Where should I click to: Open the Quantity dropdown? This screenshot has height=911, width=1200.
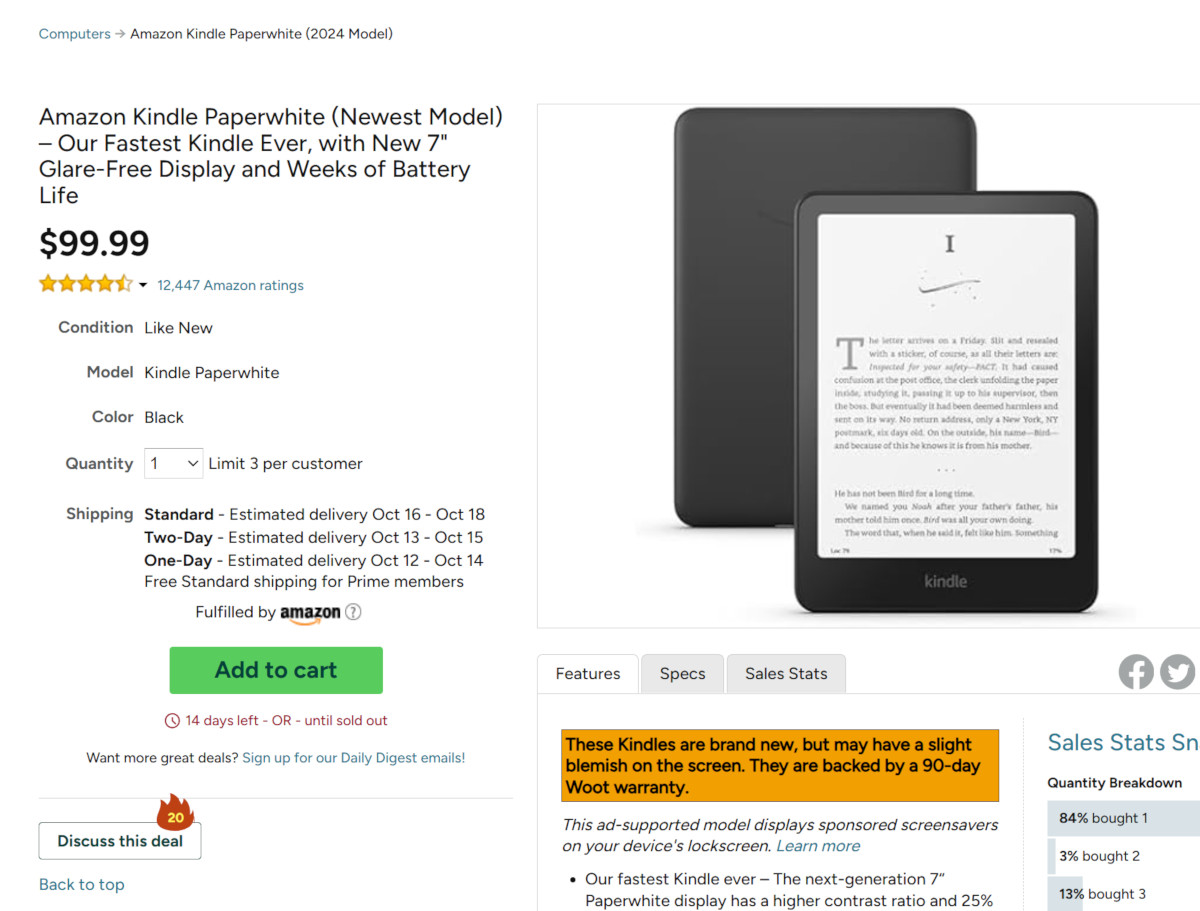tap(174, 463)
